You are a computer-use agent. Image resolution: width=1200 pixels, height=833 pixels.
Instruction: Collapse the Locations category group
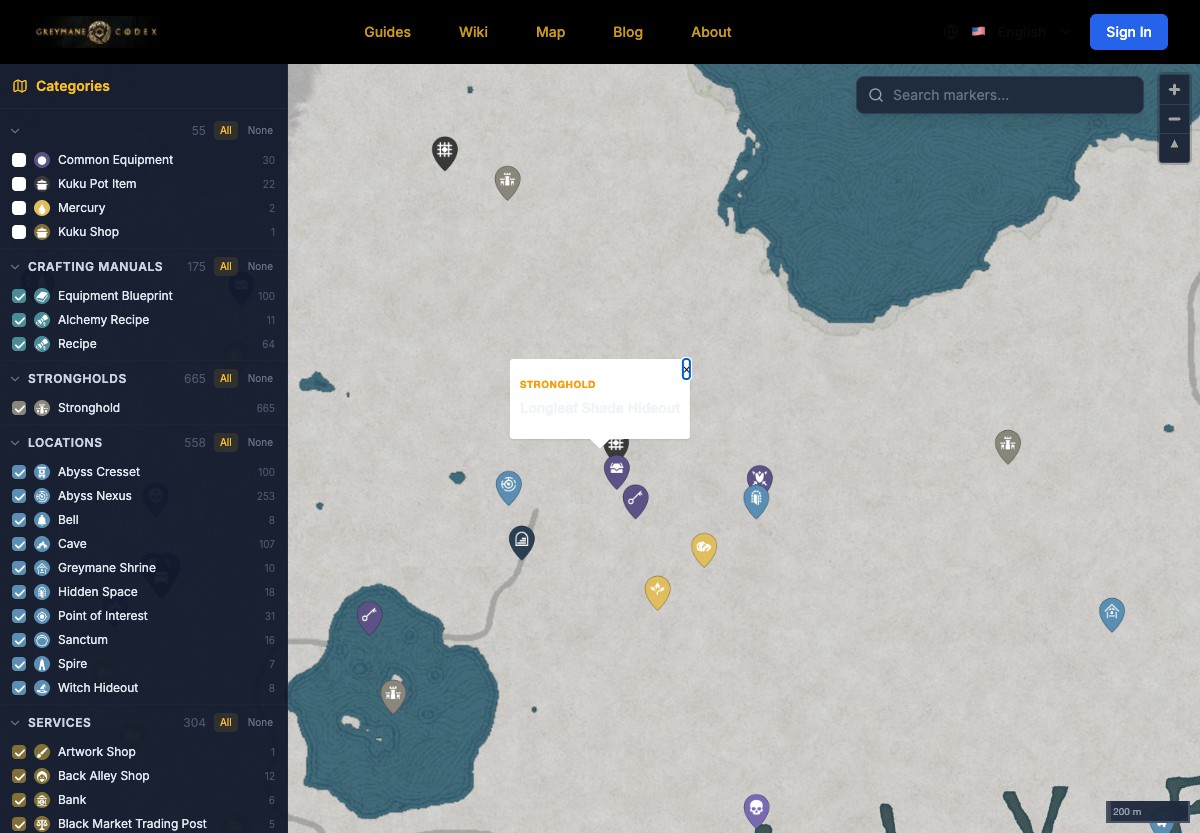point(15,443)
